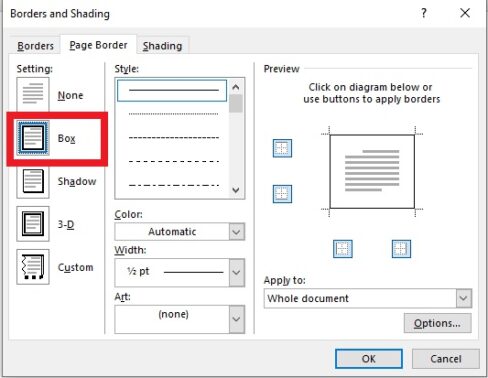488x378 pixels.
Task: Select the None border setting icon
Action: click(x=33, y=94)
